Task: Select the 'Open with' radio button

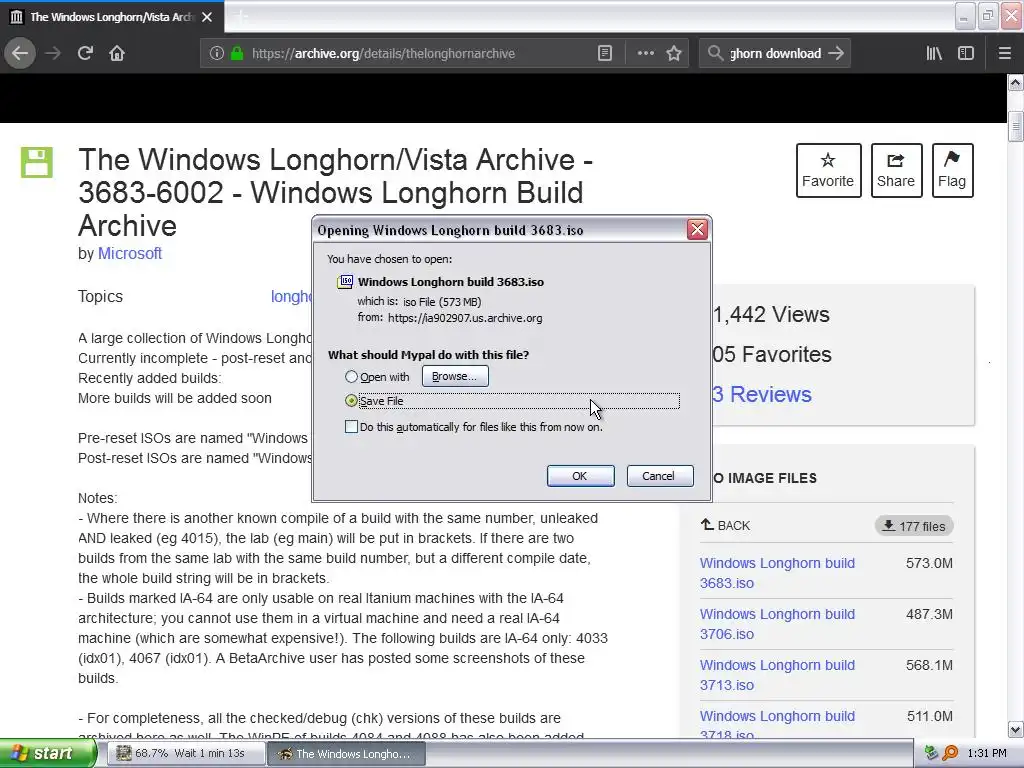Action: (x=351, y=377)
